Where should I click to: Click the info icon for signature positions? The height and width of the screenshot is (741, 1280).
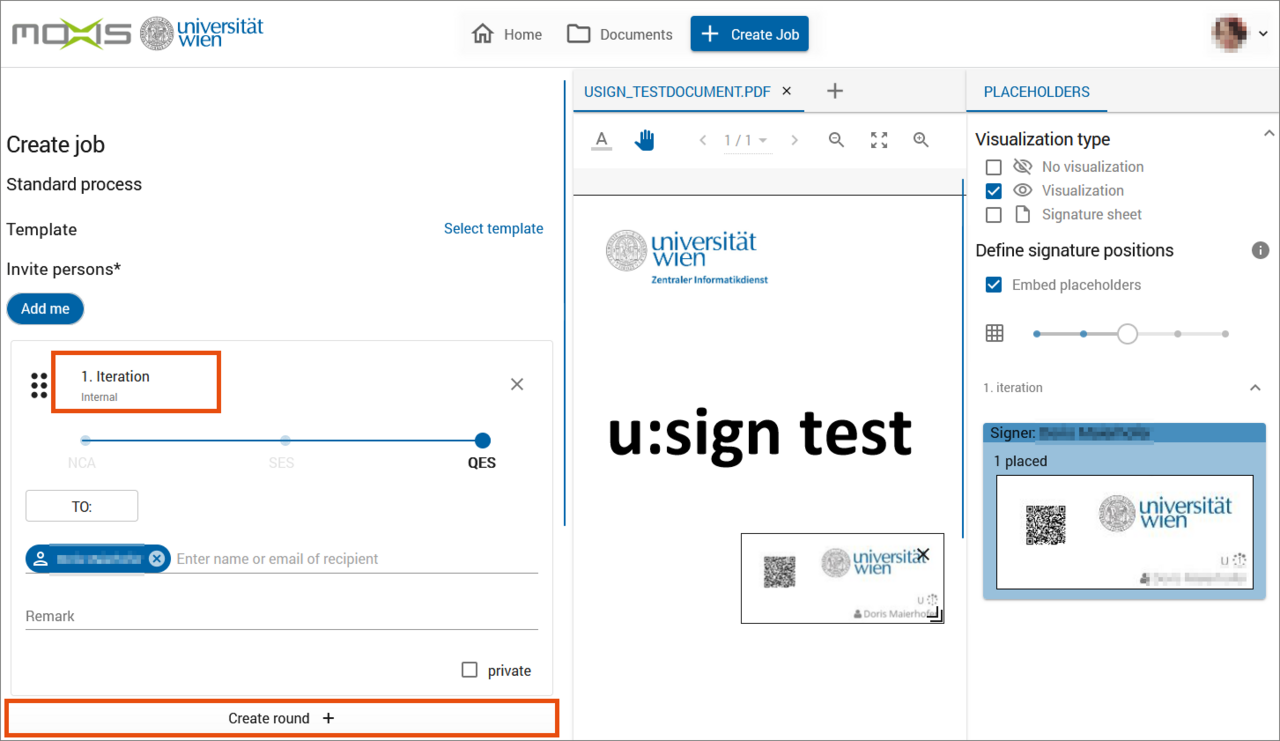1260,250
